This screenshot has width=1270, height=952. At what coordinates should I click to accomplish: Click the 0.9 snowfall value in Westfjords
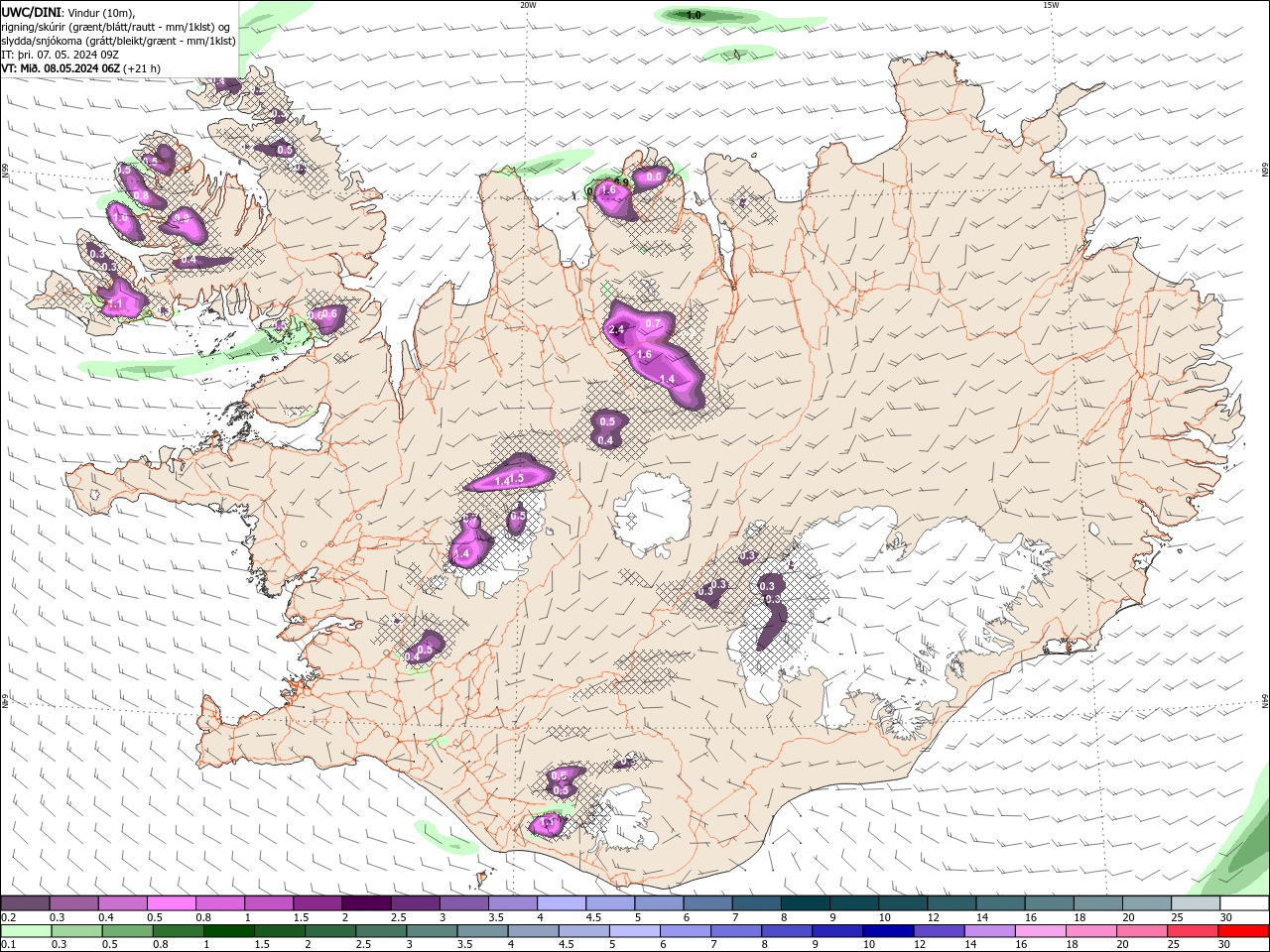click(183, 216)
